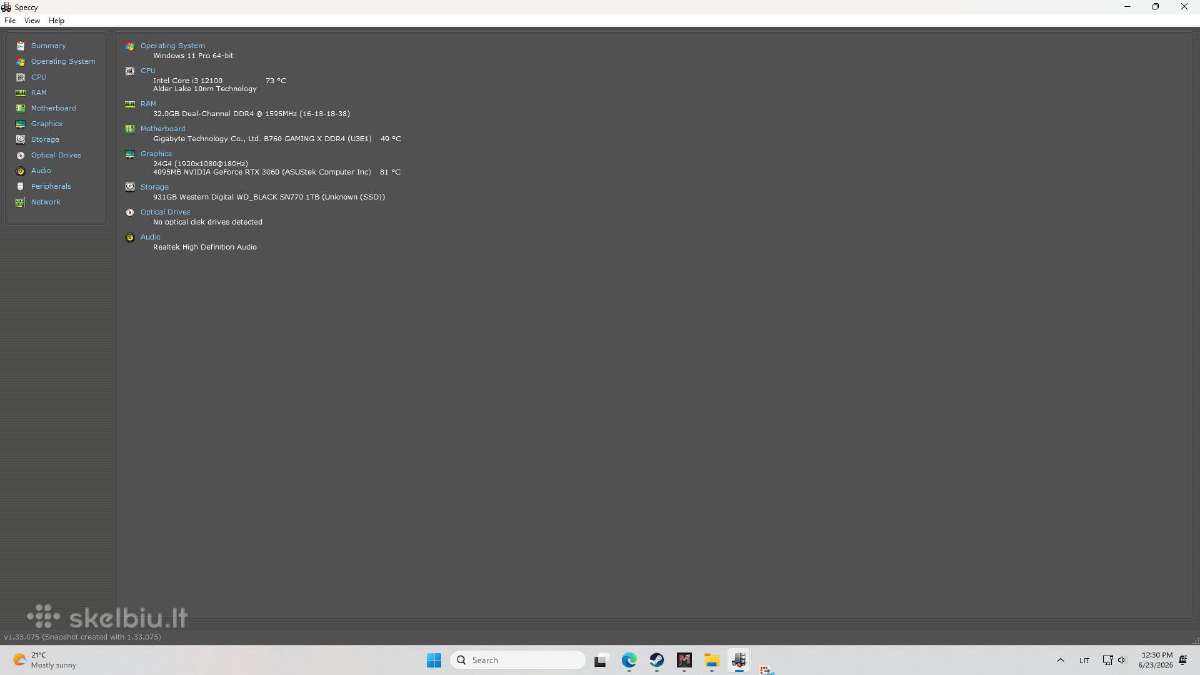Open network and volume quick settings
Image resolution: width=1200 pixels, height=675 pixels.
click(1114, 660)
